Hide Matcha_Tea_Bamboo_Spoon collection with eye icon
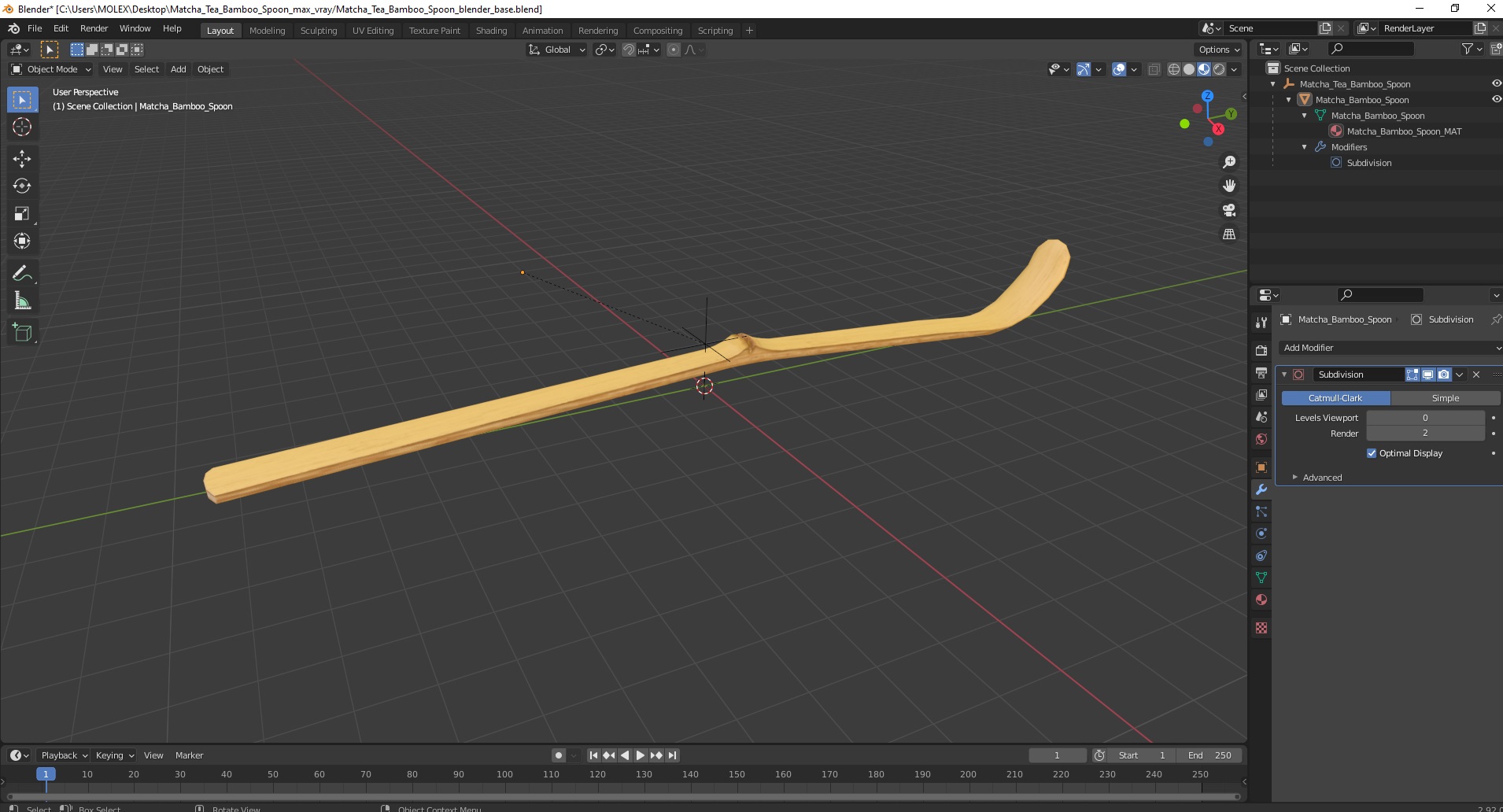Image resolution: width=1503 pixels, height=812 pixels. tap(1496, 83)
